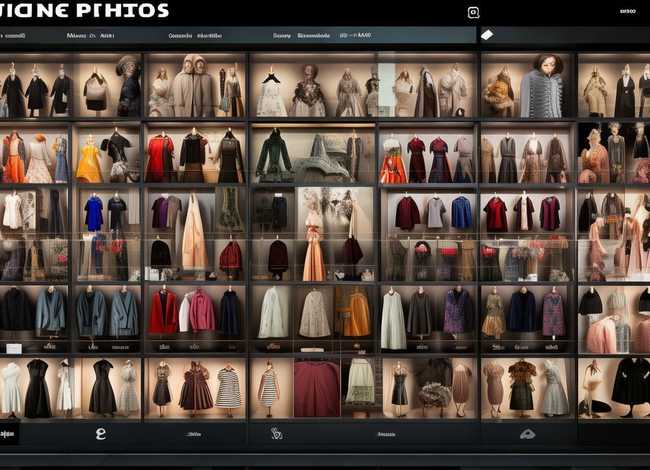Click the white 'e' icon in bottom bar
Image resolution: width=650 pixels, height=470 pixels.
coord(100,433)
